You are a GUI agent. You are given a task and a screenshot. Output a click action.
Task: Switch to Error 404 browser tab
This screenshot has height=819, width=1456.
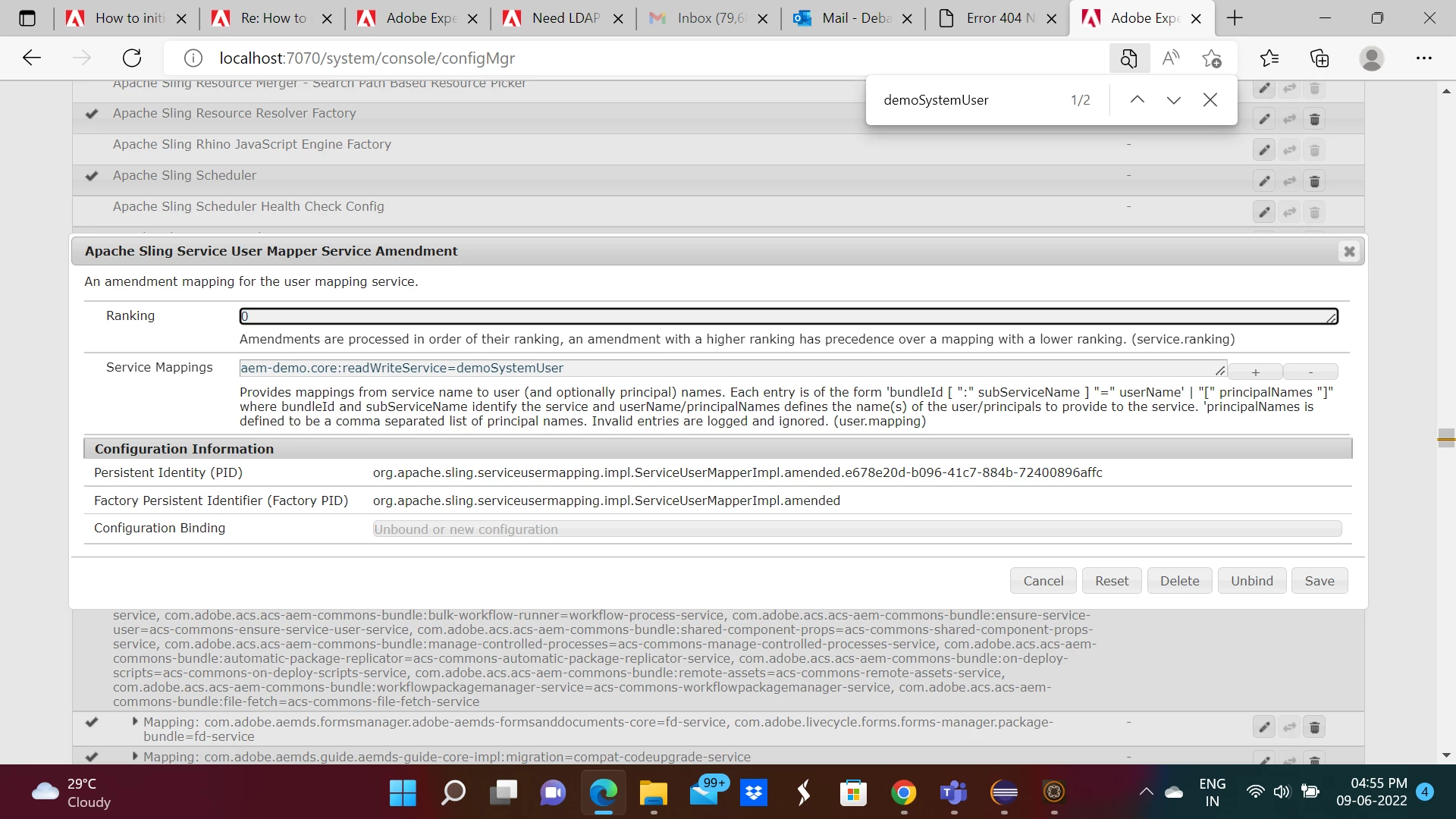[999, 18]
